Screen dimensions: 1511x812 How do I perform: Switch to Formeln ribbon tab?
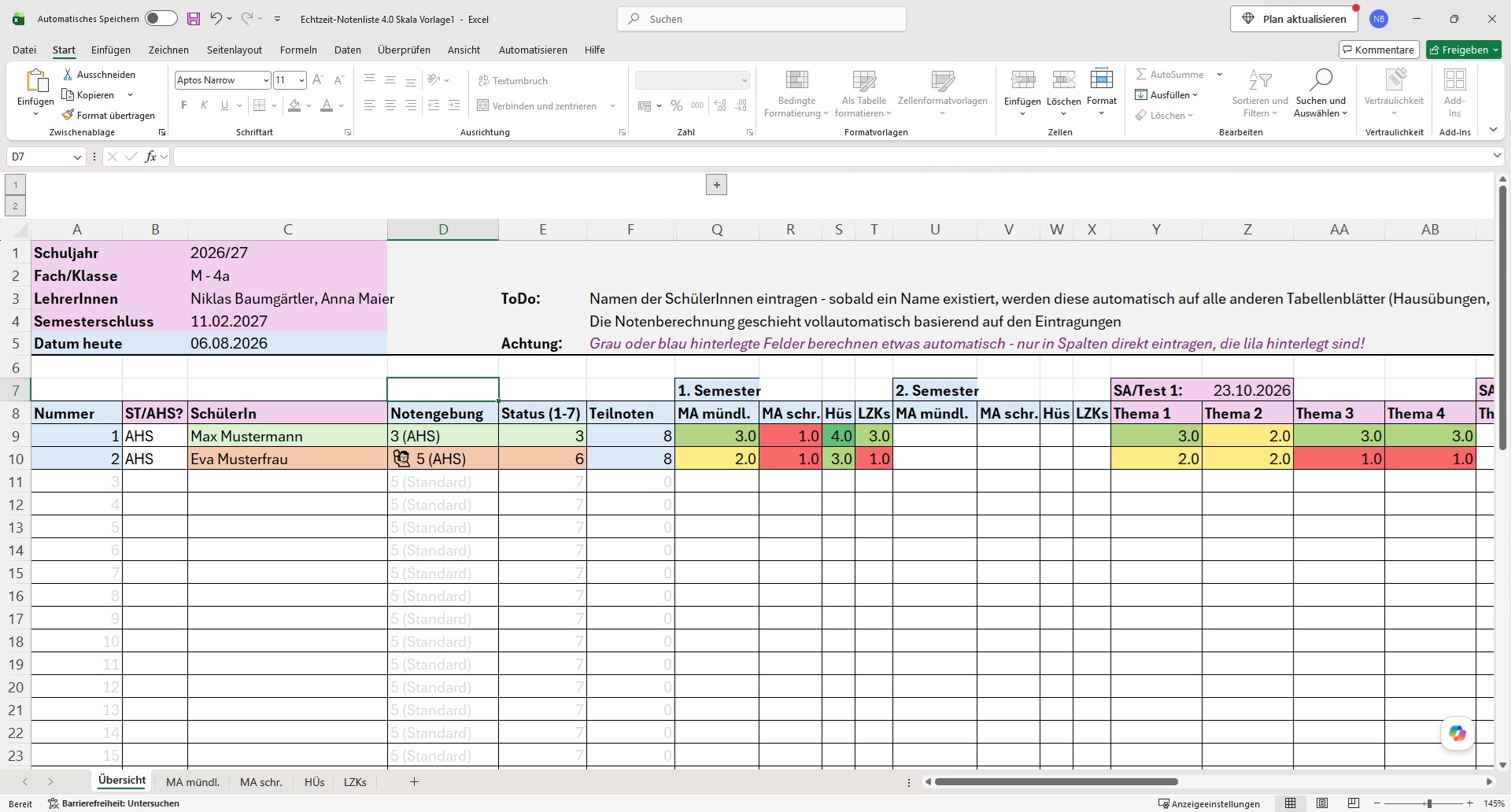coord(298,50)
